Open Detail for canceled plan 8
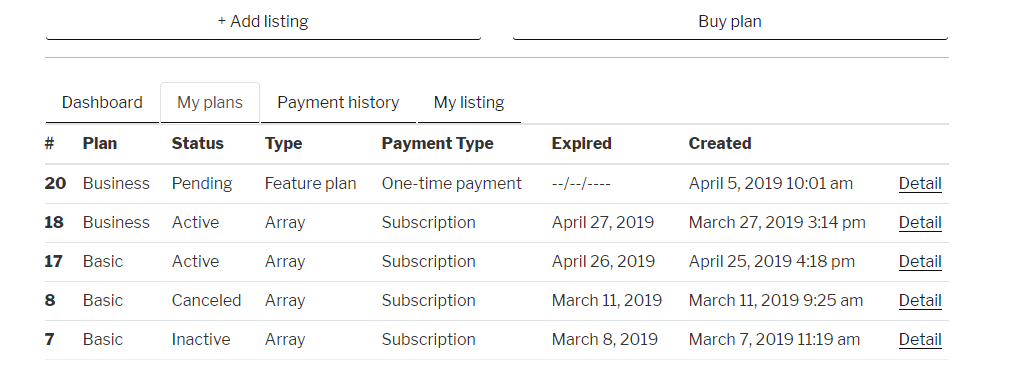The height and width of the screenshot is (371, 1020). point(920,301)
